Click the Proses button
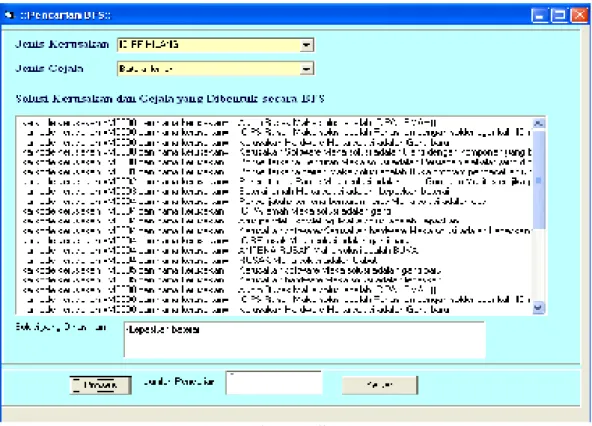The height and width of the screenshot is (426, 592). [100, 385]
